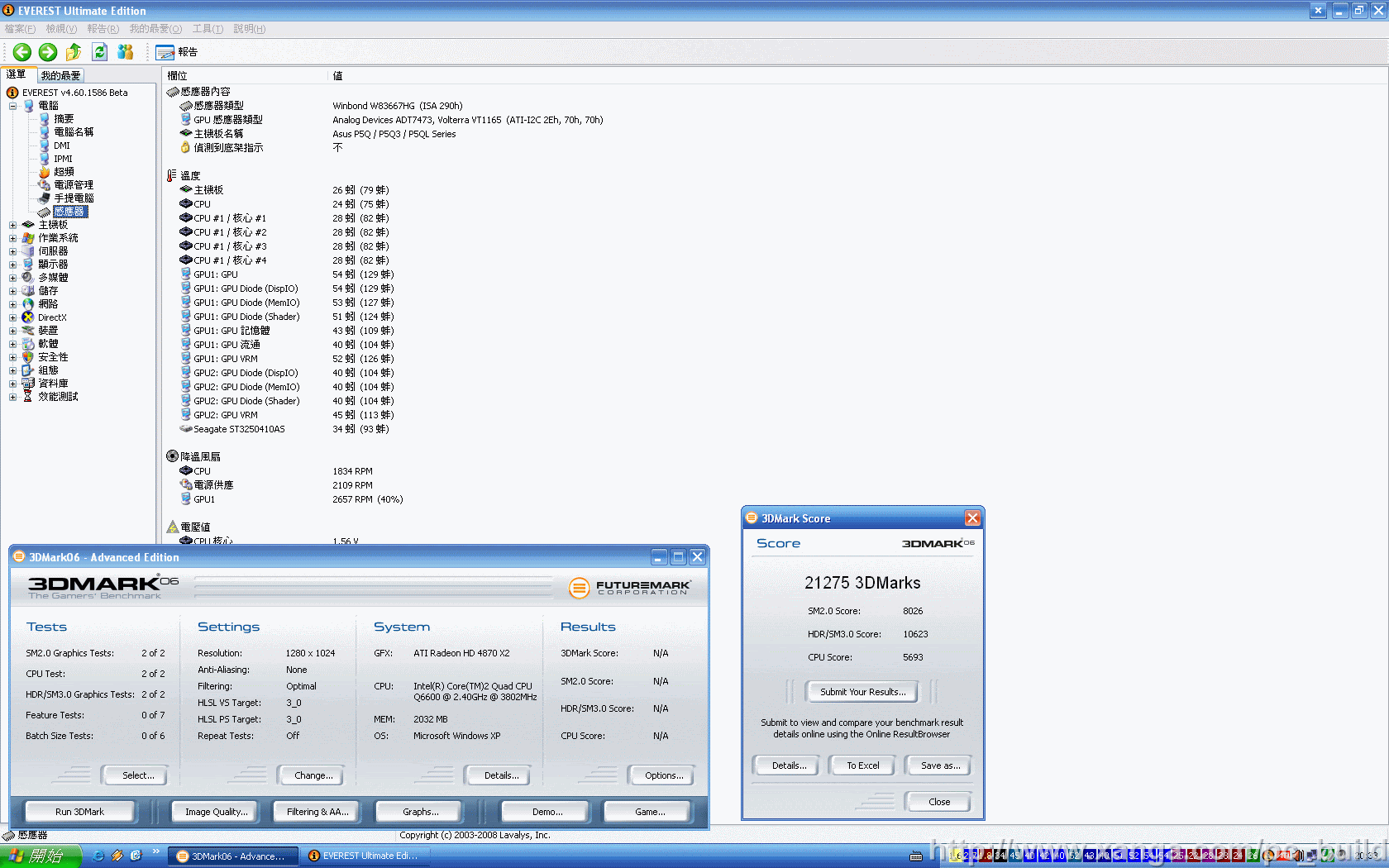Viewport: 1389px width, 868px height.
Task: Select the 手提電腦 laptop tree item
Action: pyautogui.click(x=74, y=198)
